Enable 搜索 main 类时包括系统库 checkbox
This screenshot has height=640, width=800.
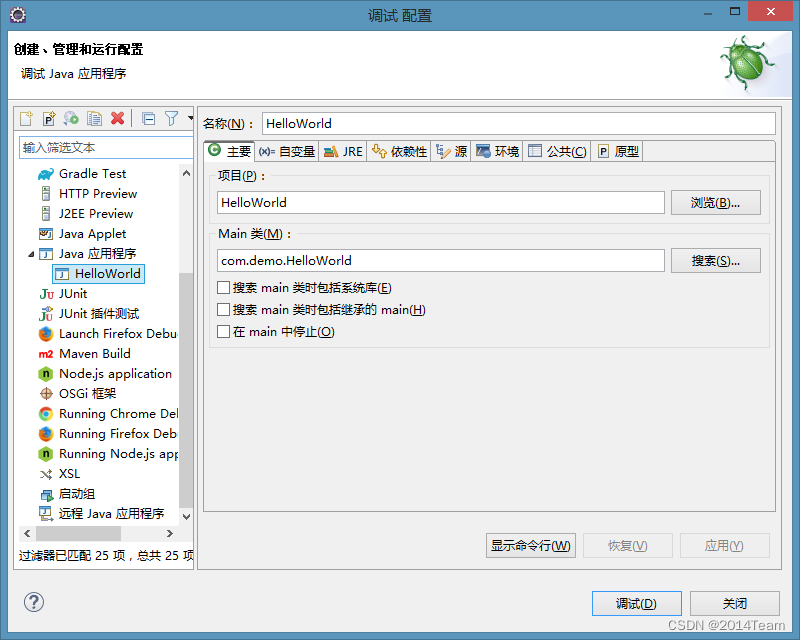[x=224, y=288]
